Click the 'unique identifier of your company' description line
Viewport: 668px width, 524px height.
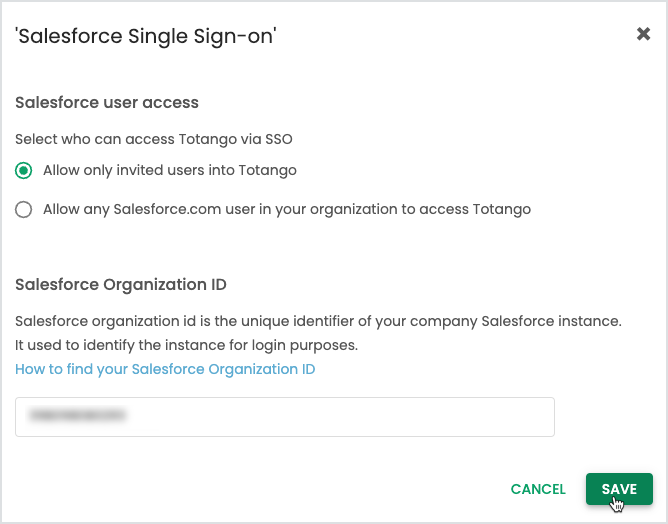tap(319, 322)
